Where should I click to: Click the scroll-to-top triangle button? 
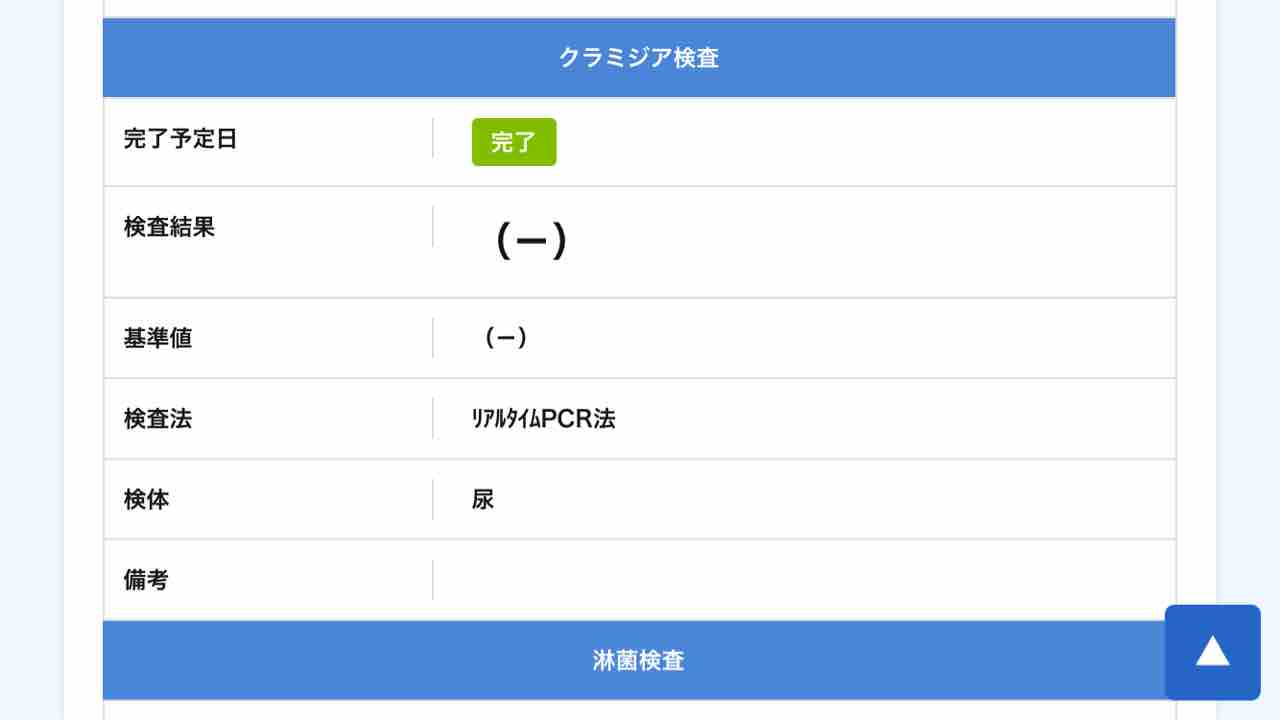click(1212, 652)
